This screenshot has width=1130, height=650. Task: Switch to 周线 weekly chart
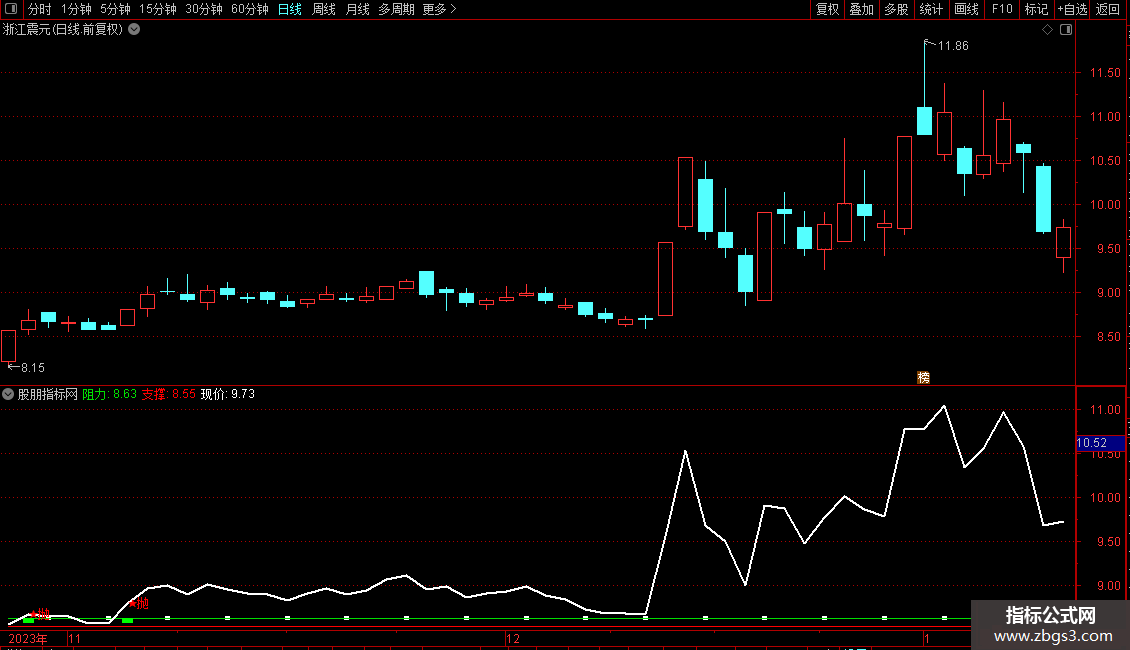[x=324, y=9]
